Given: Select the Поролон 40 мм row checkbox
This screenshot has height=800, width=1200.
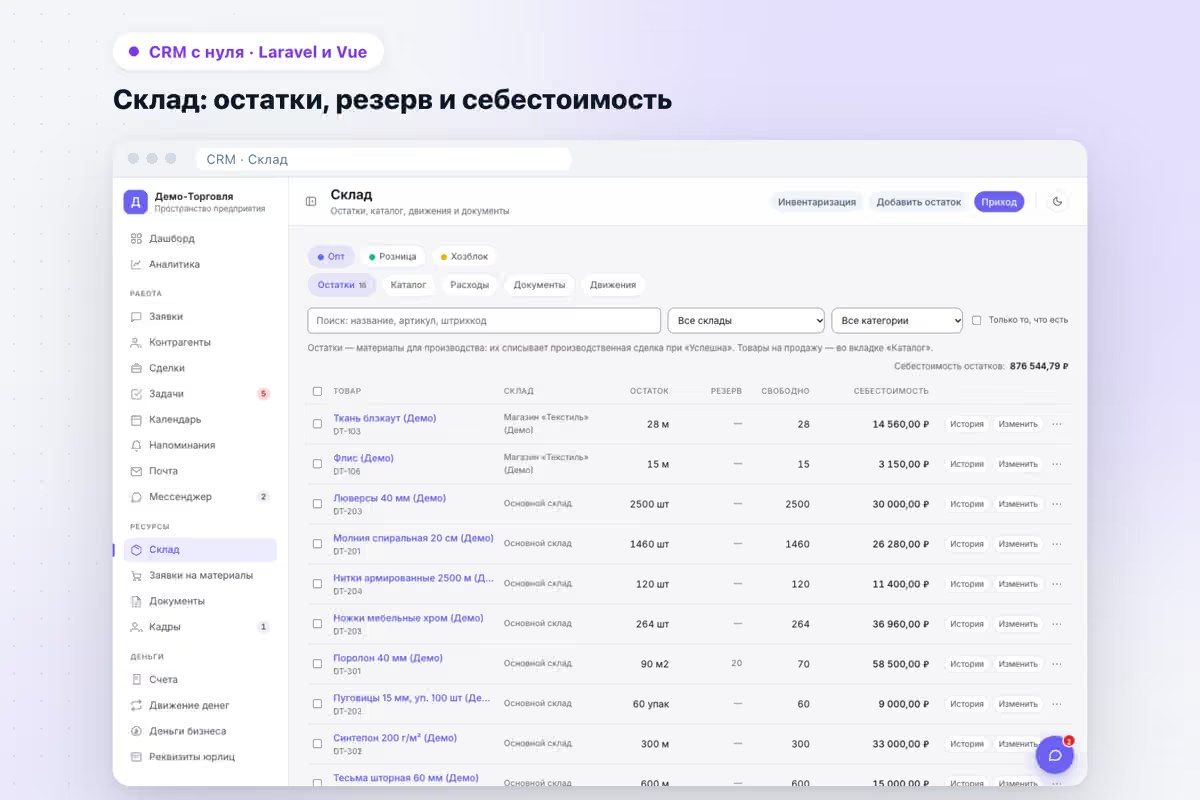Looking at the screenshot, I should pyautogui.click(x=318, y=664).
